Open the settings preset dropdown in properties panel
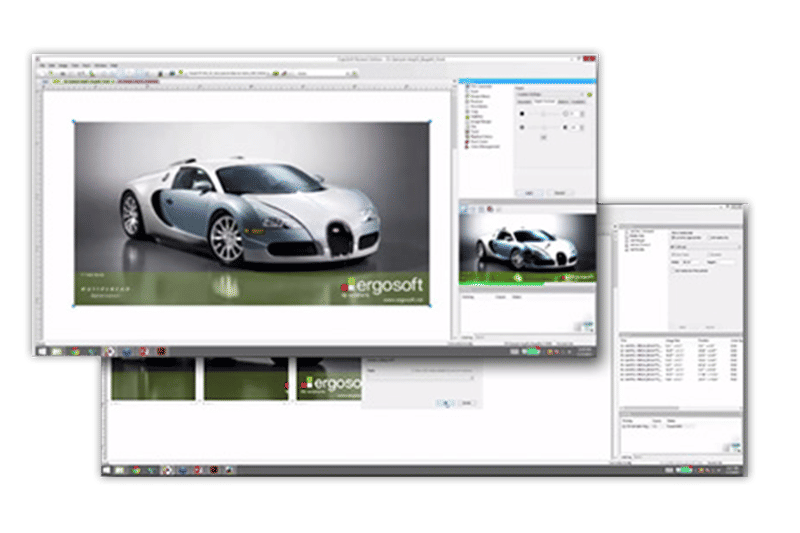This screenshot has height=533, width=800. tap(550, 94)
